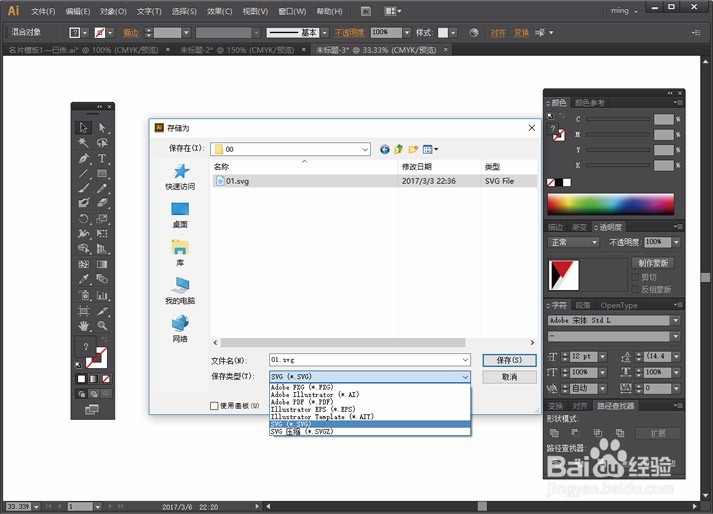Open the Effect menu

(220, 11)
